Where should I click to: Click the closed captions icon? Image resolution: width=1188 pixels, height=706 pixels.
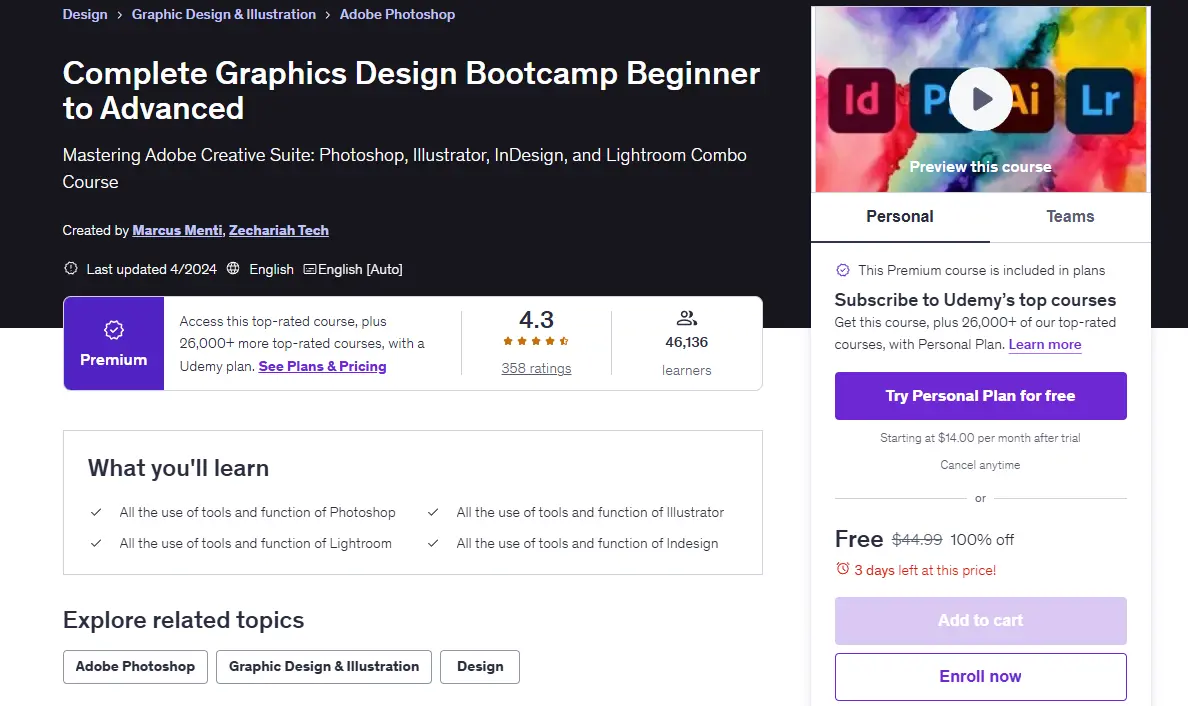click(x=309, y=269)
